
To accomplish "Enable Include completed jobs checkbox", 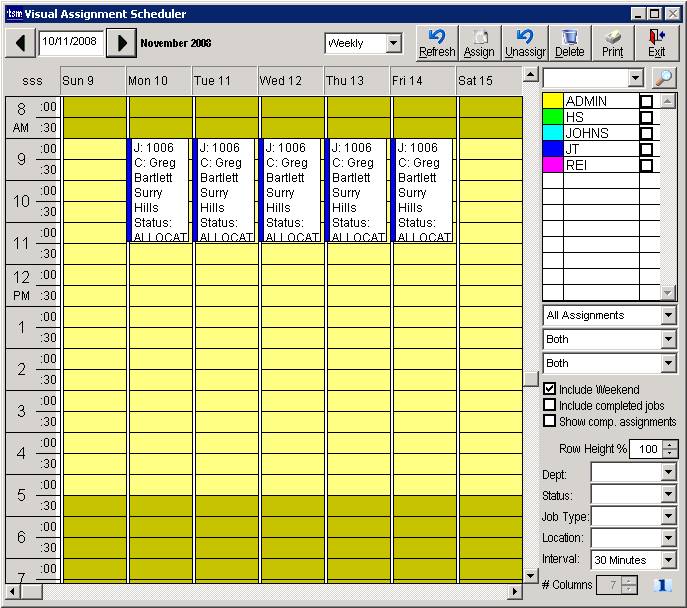I will [549, 405].
